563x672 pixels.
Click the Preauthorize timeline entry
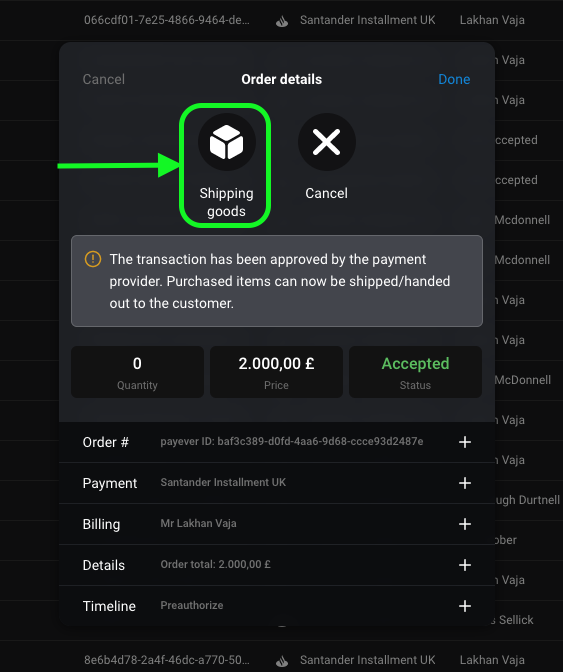(192, 605)
